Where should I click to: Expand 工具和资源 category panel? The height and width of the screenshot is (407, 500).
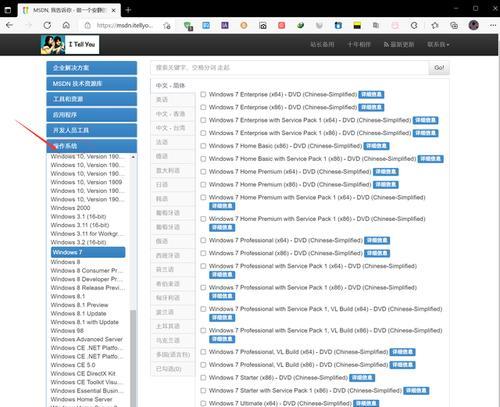point(92,99)
